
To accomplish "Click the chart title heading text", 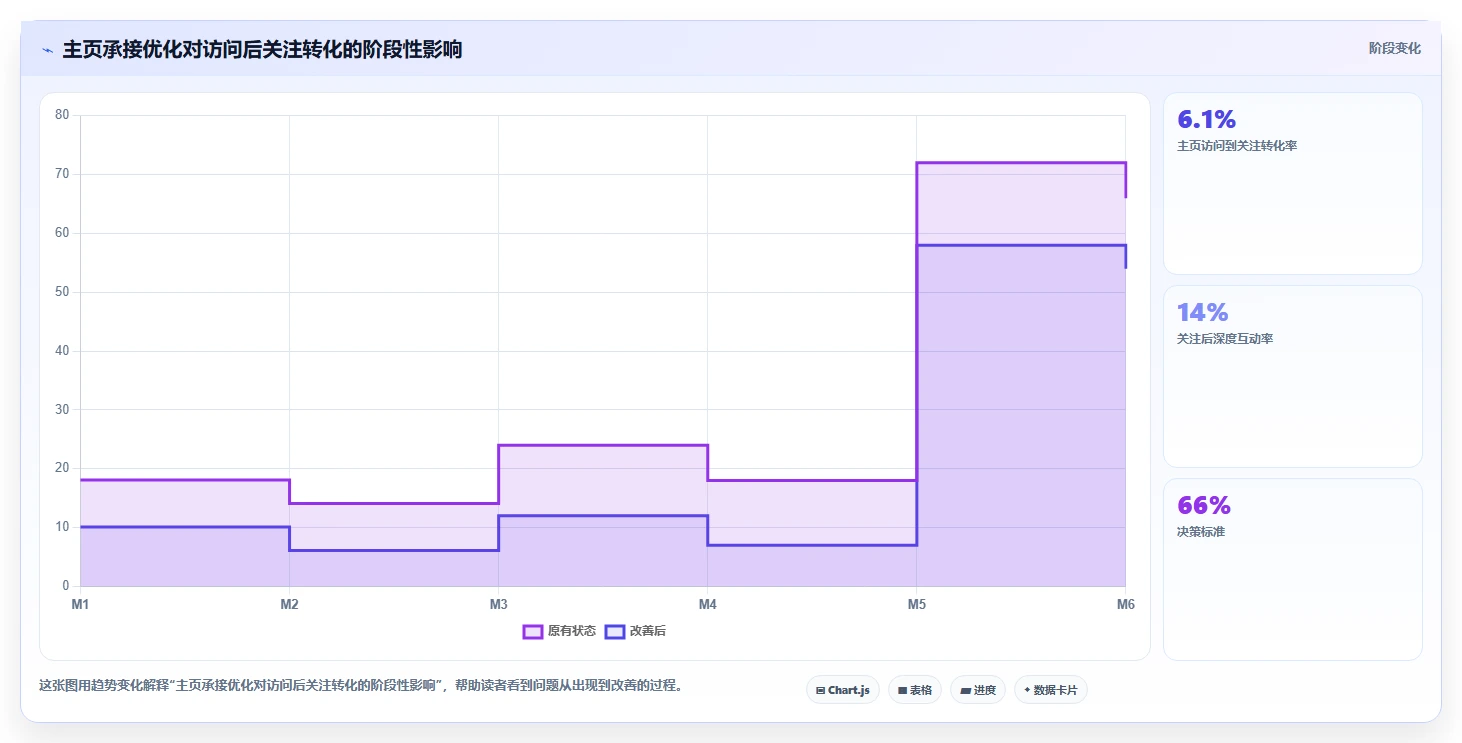I will point(262,49).
